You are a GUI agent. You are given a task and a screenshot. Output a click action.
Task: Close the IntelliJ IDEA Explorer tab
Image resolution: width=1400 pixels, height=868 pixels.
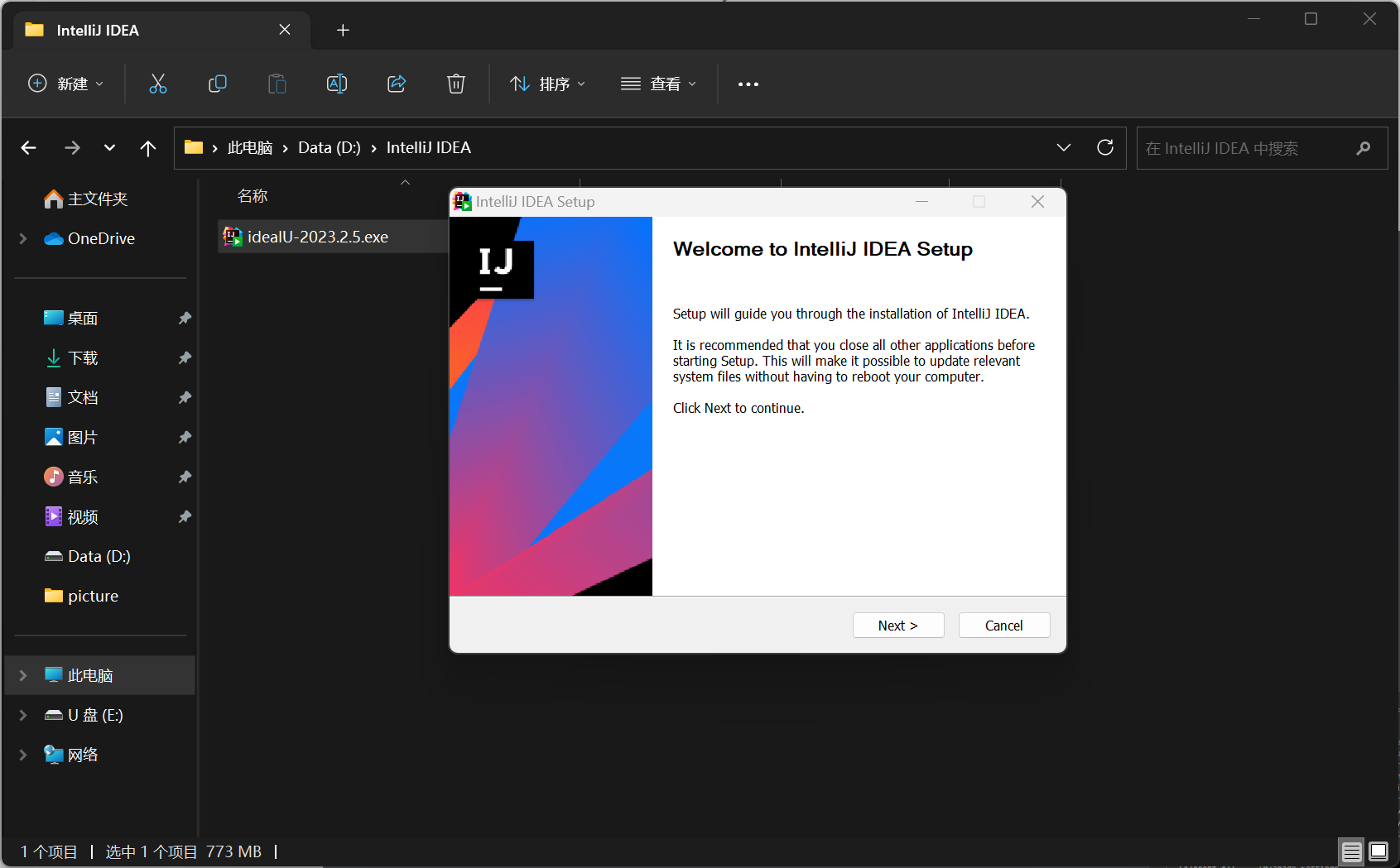click(285, 30)
